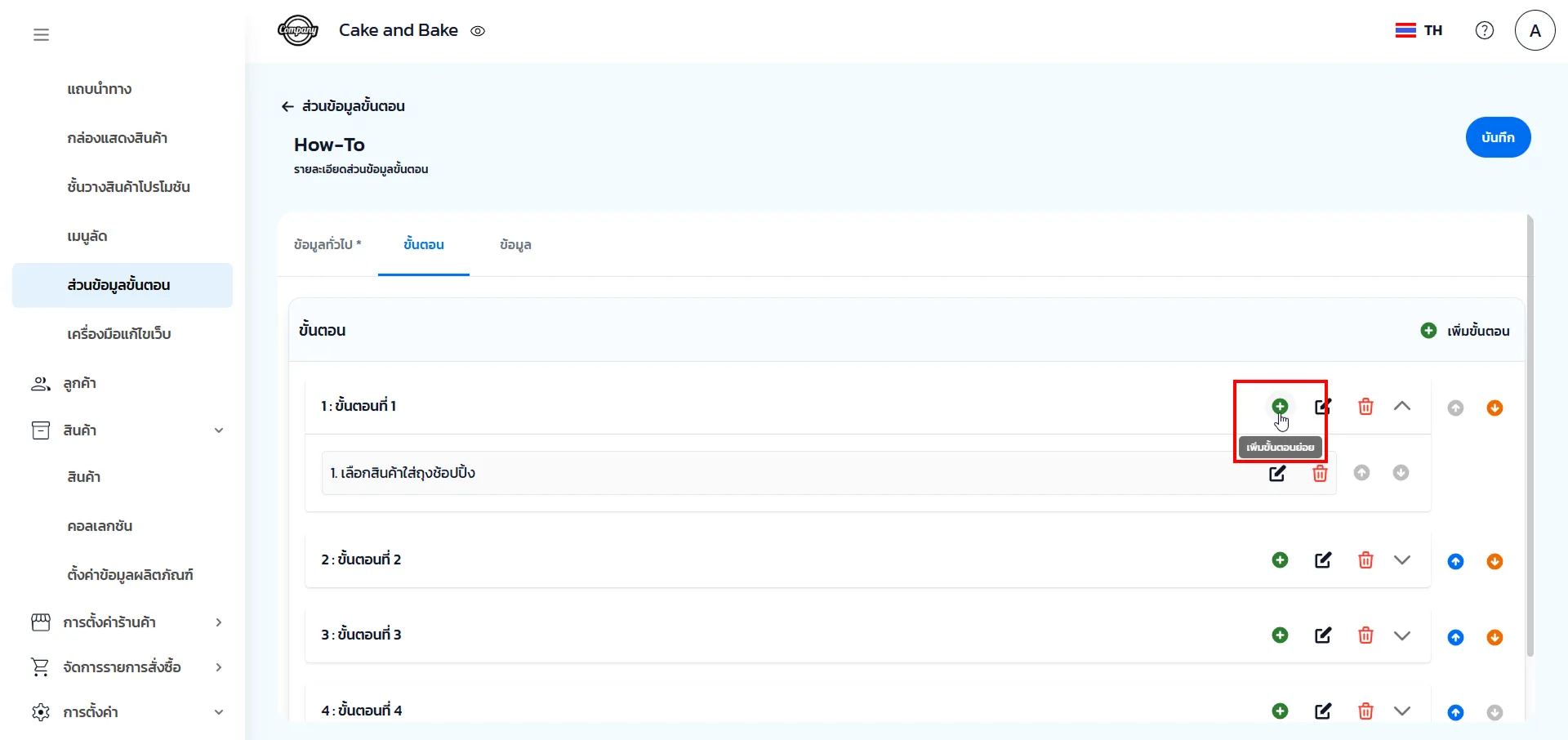This screenshot has width=1568, height=740.
Task: Open the help question mark icon
Action: 1485,30
